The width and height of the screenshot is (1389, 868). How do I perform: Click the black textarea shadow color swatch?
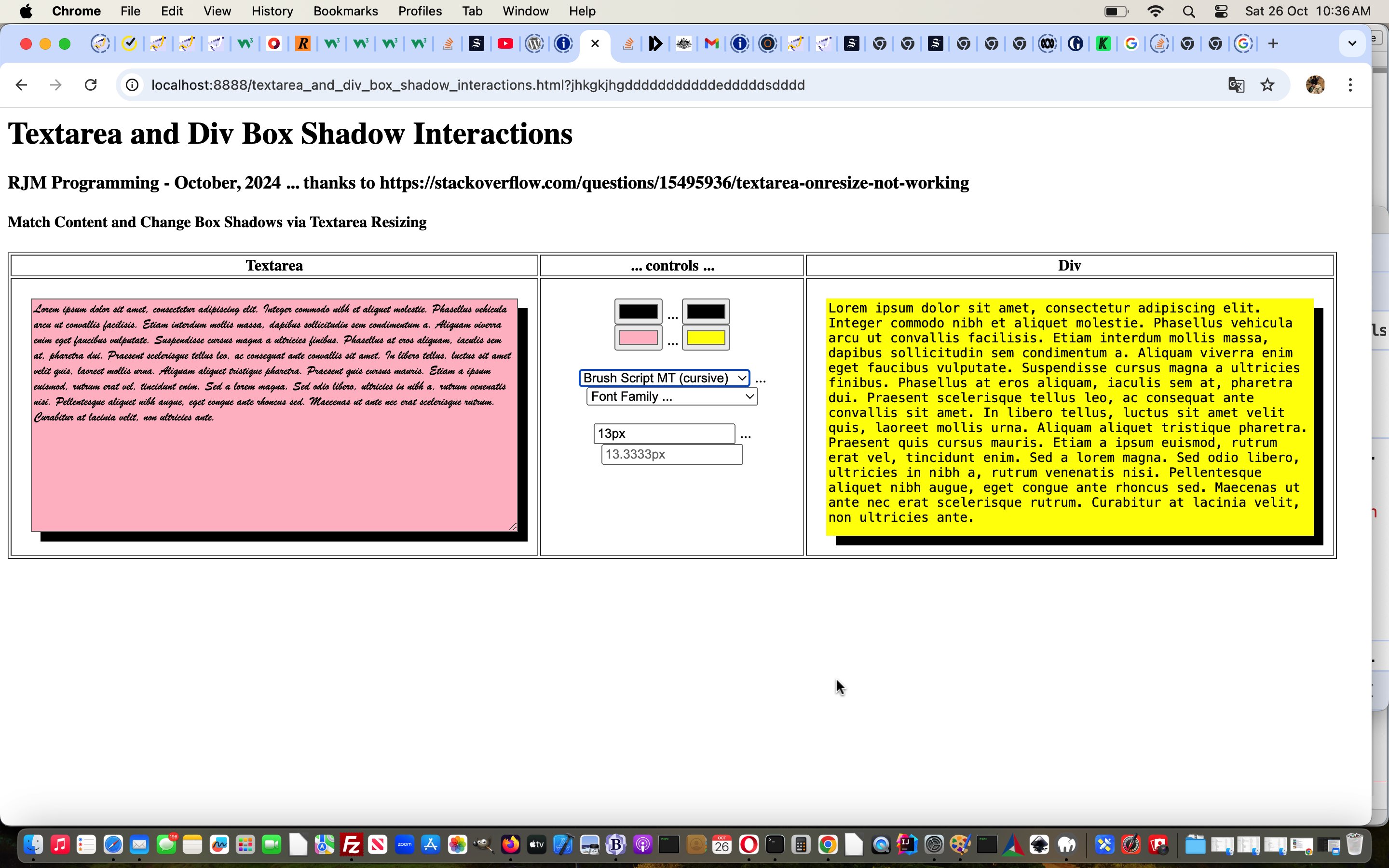(637, 311)
